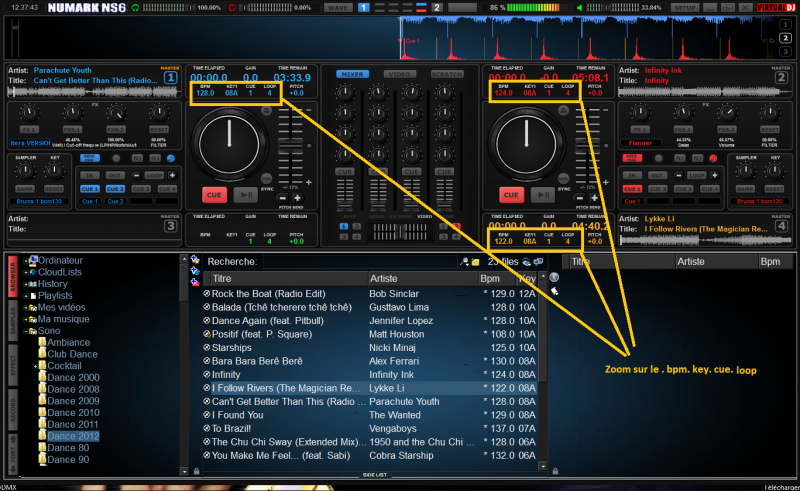Screen dimensions: 800x491
Task: Double the loop length on deck 1
Action: click(172, 176)
